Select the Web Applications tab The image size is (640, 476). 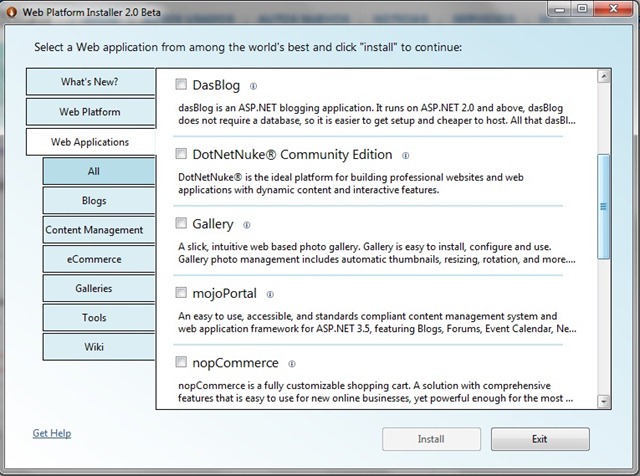(x=90, y=142)
